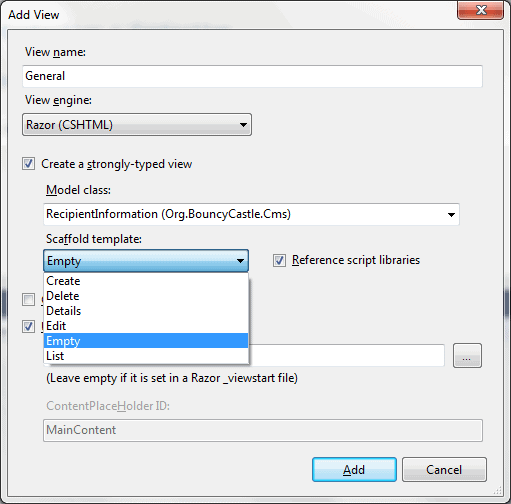The image size is (511, 504).
Task: Choose Details in the template list
Action: [146, 311]
